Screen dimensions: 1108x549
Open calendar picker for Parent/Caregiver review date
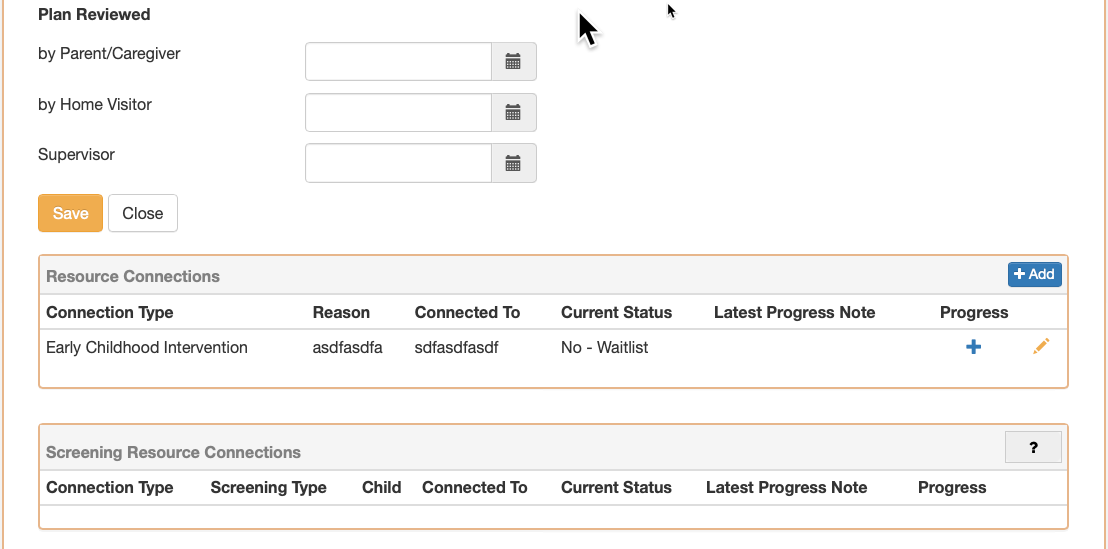514,61
